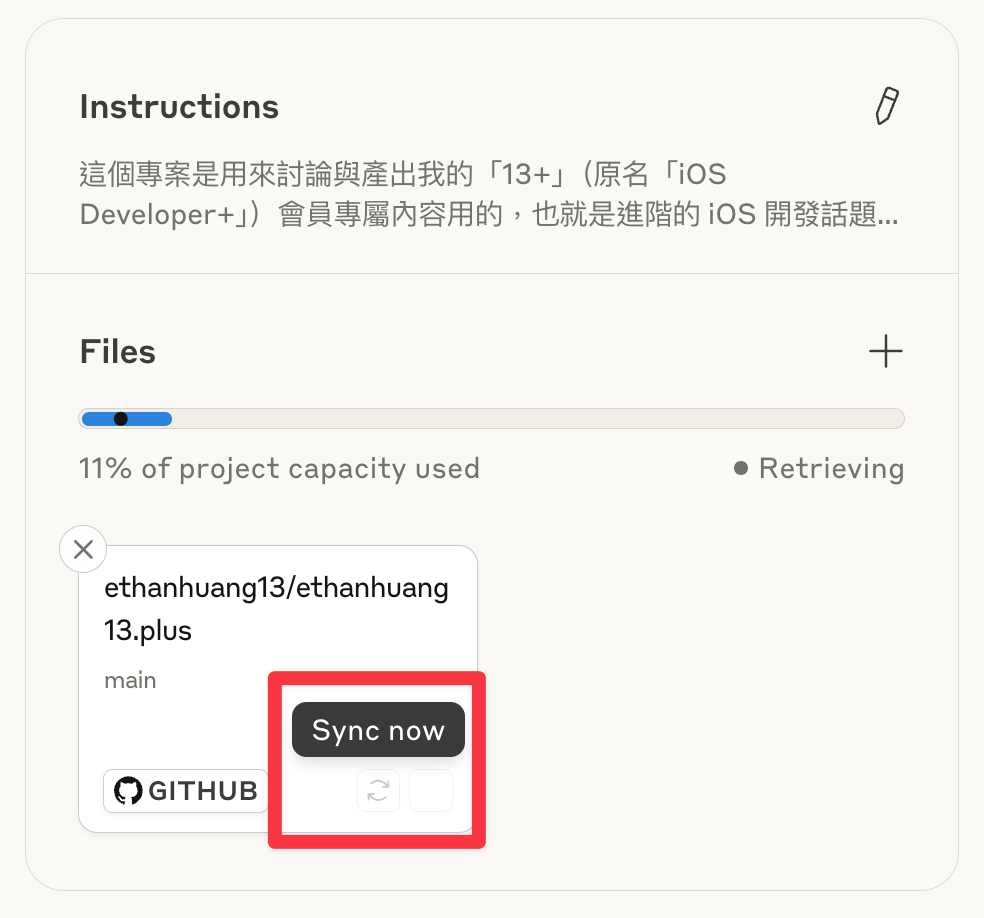Click the Retrieving status dot
Viewport: 984px width, 918px height.
tap(741, 468)
